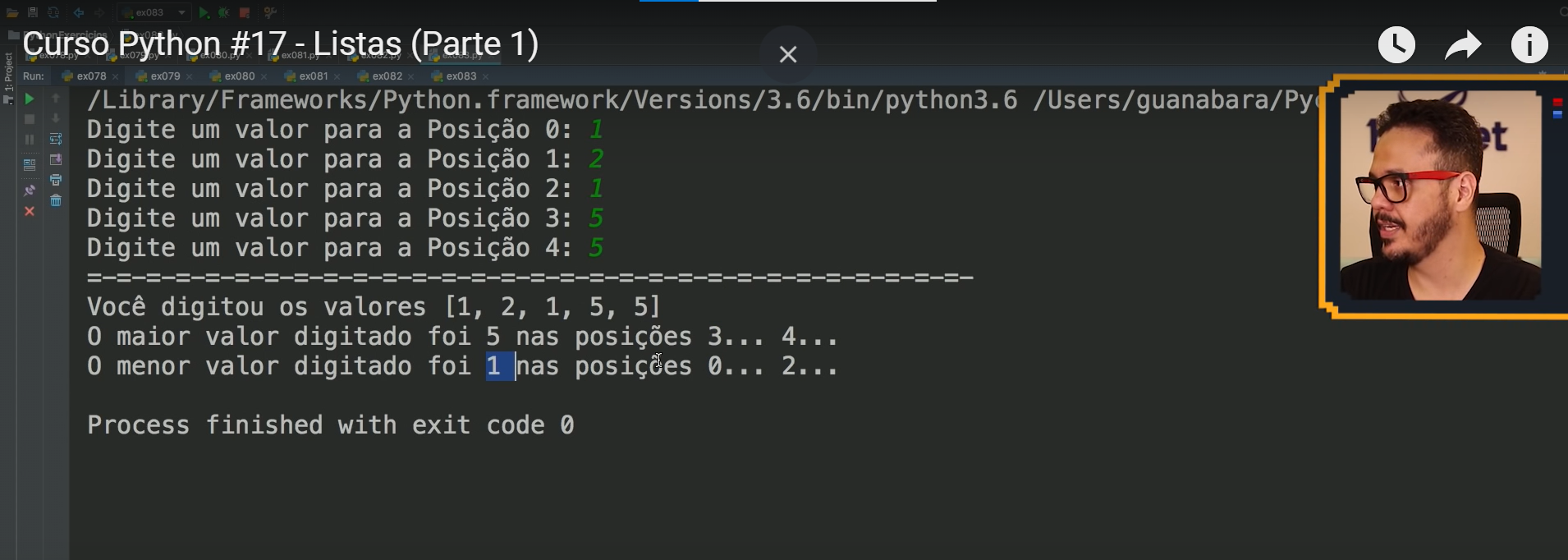Click the green Rerun button in Run panel
The image size is (1568, 560).
pyautogui.click(x=30, y=99)
